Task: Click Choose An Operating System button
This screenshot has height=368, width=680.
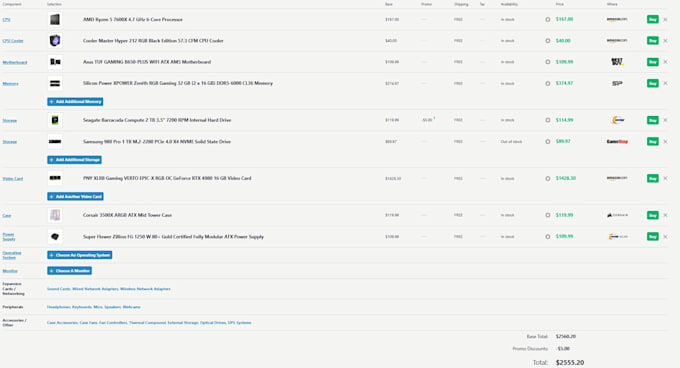Action: pyautogui.click(x=79, y=255)
